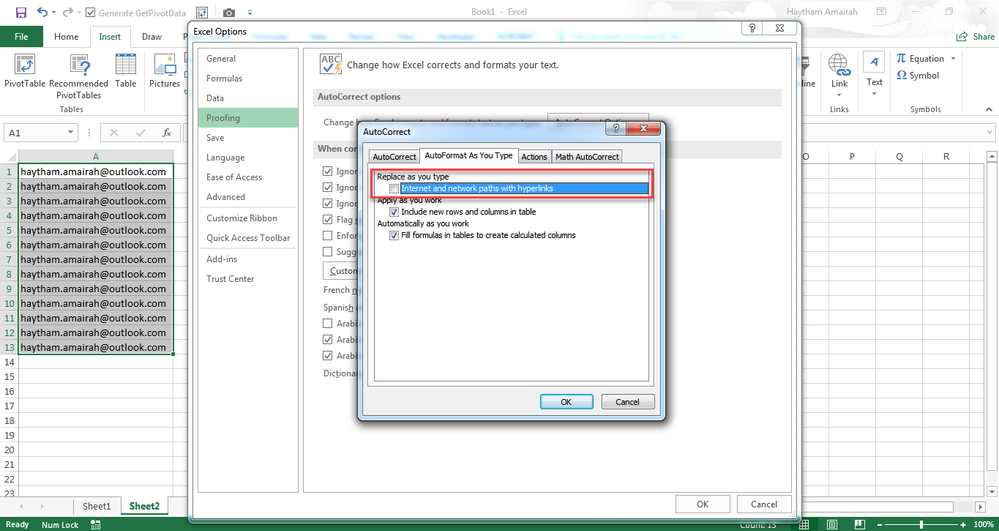Viewport: 999px width, 531px height.
Task: Open the Math AutoCorrect tab
Action: tap(587, 157)
